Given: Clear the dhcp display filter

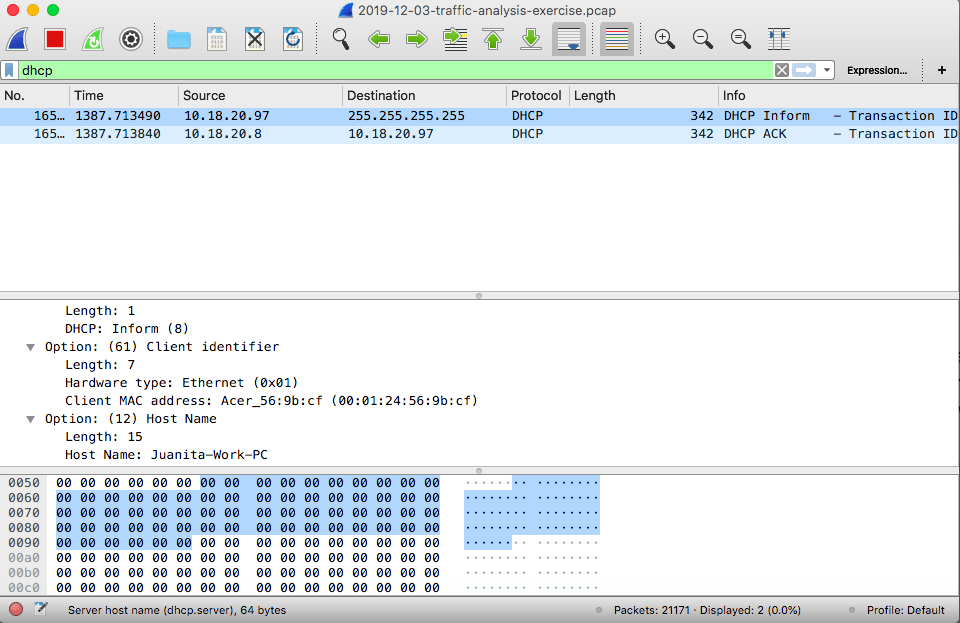Looking at the screenshot, I should pyautogui.click(x=782, y=70).
